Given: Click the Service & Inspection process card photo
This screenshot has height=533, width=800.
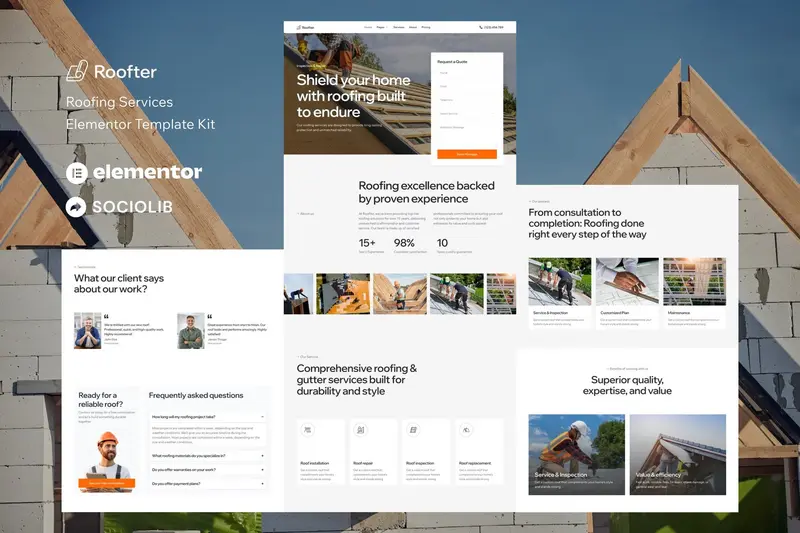Looking at the screenshot, I should (560, 282).
